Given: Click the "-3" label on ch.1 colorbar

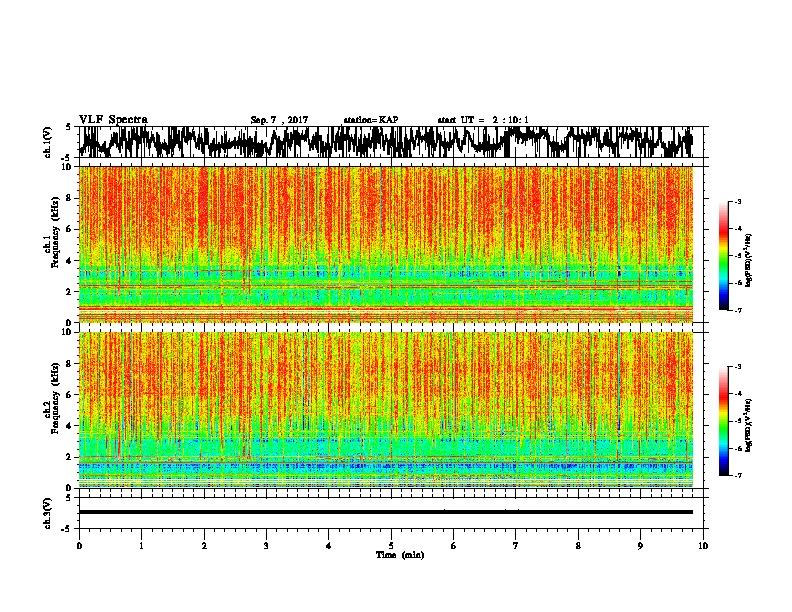Looking at the screenshot, I should pyautogui.click(x=737, y=202).
